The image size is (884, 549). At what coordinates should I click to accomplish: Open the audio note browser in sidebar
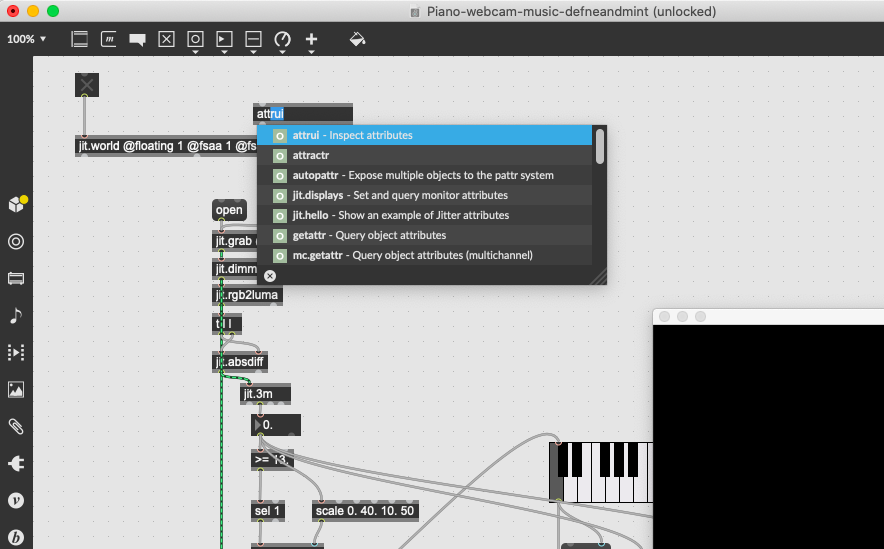[x=16, y=315]
